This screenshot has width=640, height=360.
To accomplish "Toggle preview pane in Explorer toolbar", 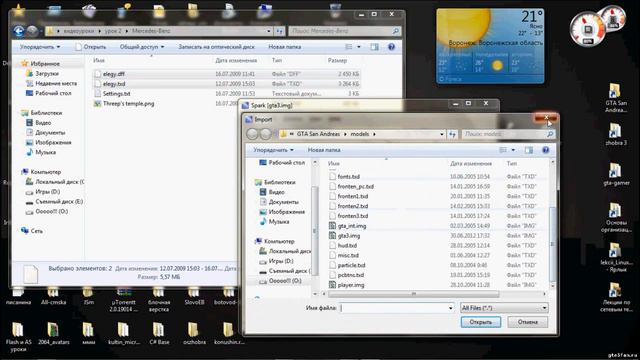I will (x=374, y=47).
